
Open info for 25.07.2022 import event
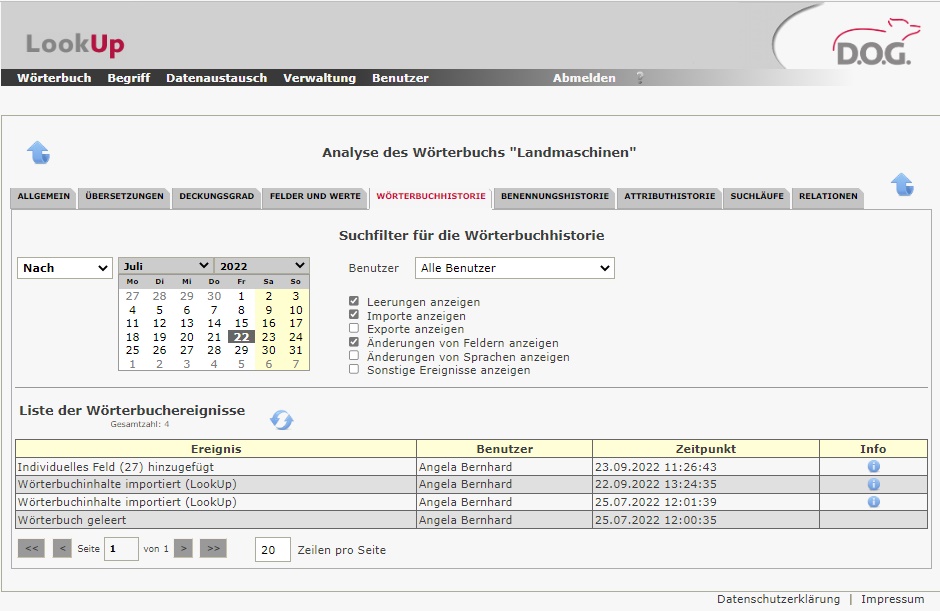tap(873, 502)
